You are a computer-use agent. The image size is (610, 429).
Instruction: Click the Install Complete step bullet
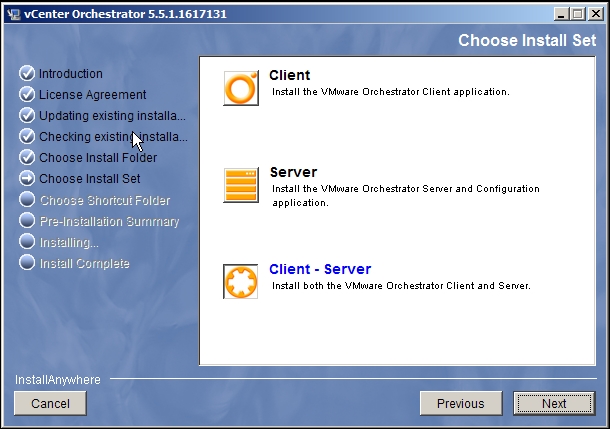pos(27,263)
